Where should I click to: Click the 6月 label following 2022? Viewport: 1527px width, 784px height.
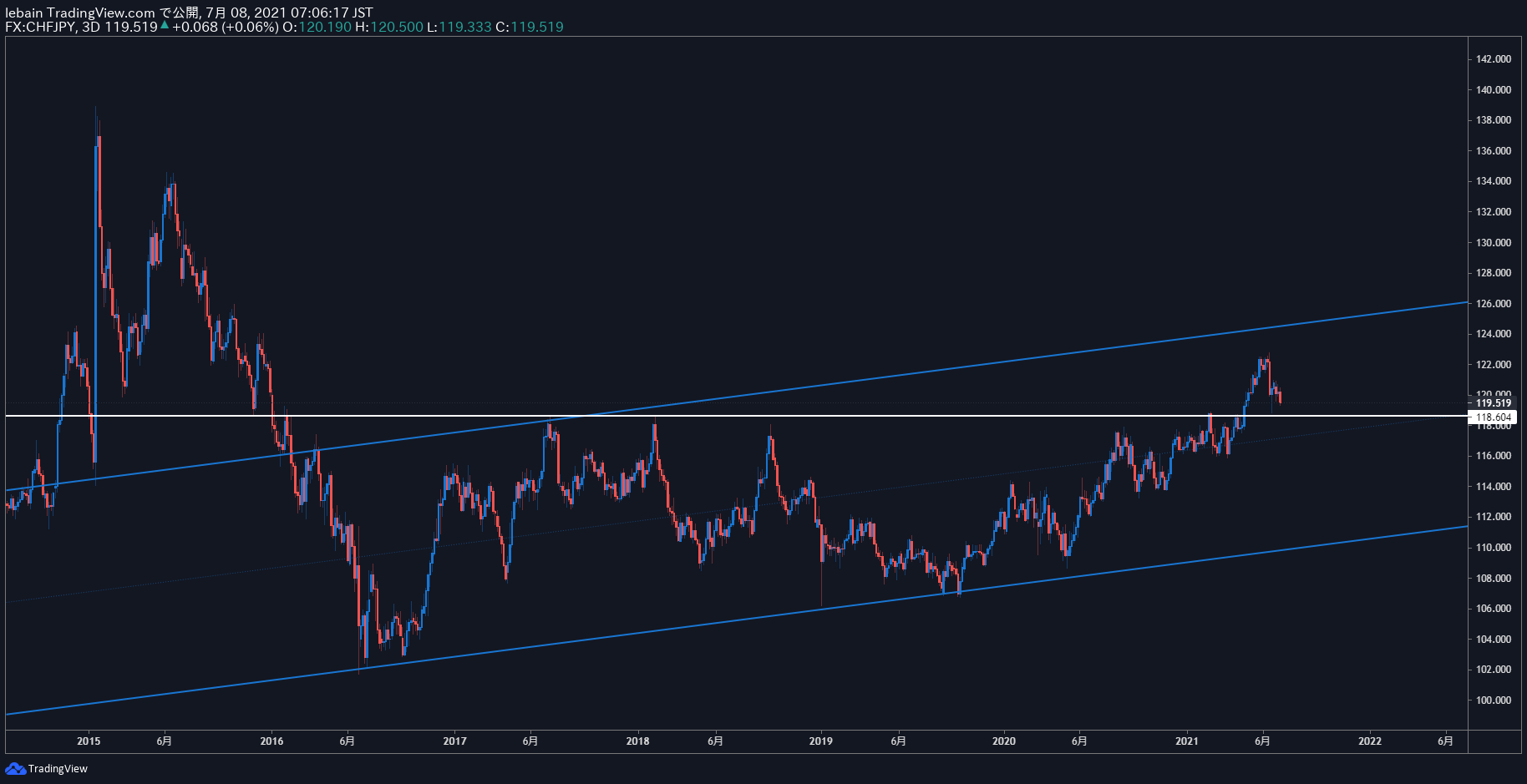(x=1446, y=741)
